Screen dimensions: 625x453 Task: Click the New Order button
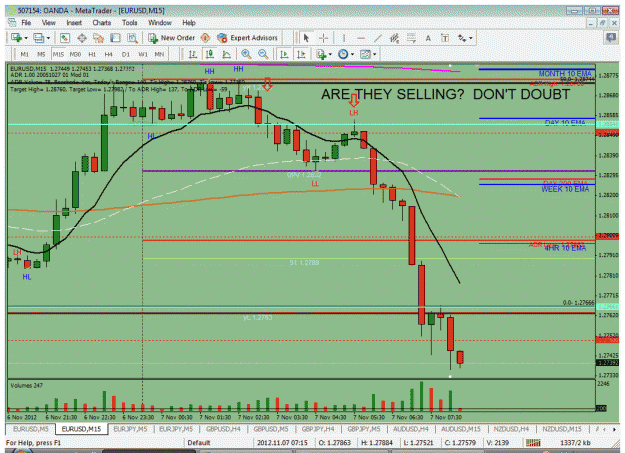pyautogui.click(x=171, y=38)
